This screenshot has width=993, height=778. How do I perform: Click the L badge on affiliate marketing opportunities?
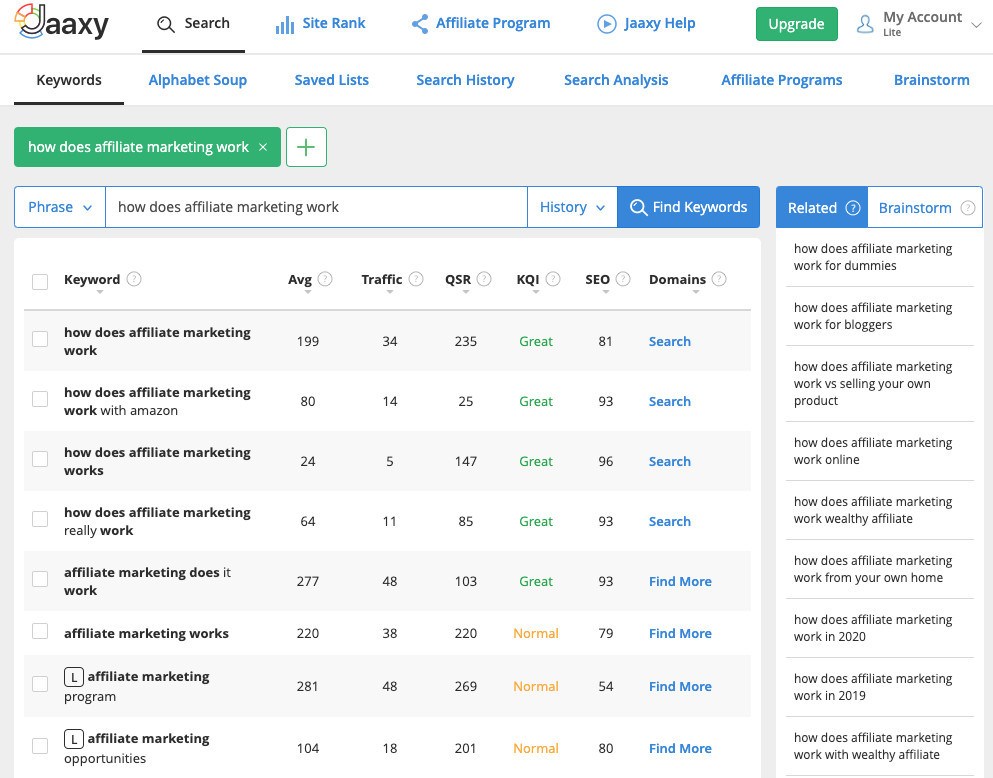pyautogui.click(x=73, y=739)
